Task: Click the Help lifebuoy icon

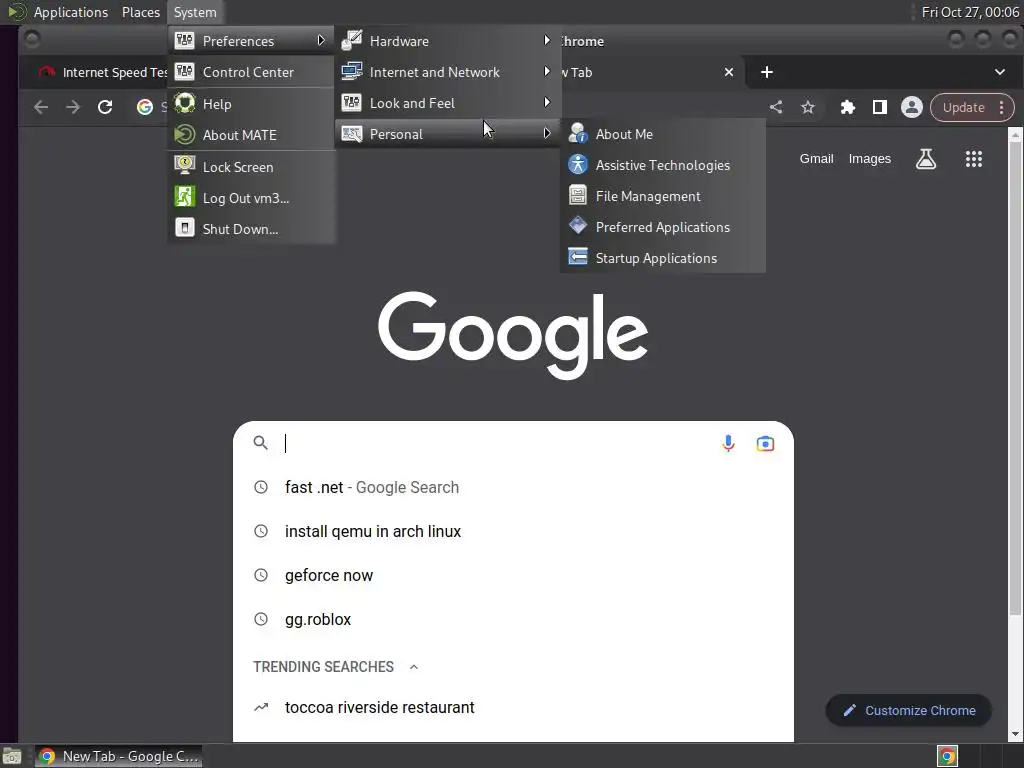Action: 185,103
